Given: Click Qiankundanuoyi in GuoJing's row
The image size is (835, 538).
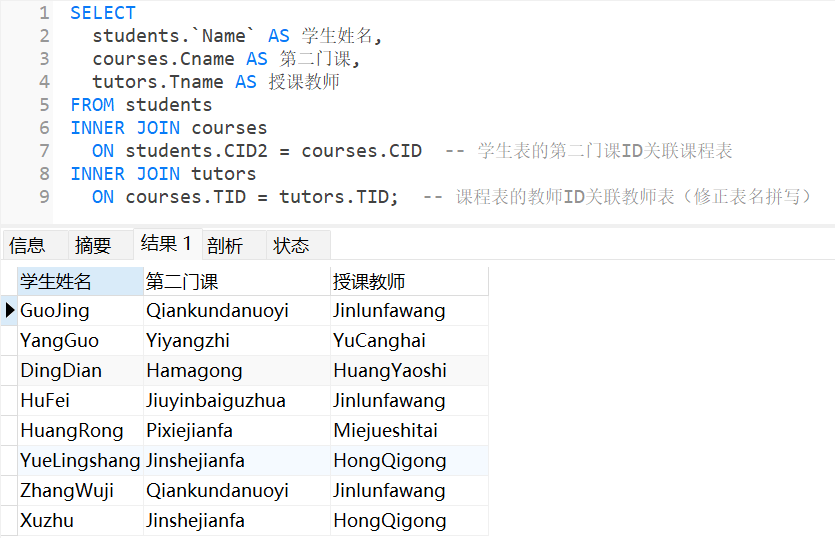Looking at the screenshot, I should pyautogui.click(x=237, y=311).
